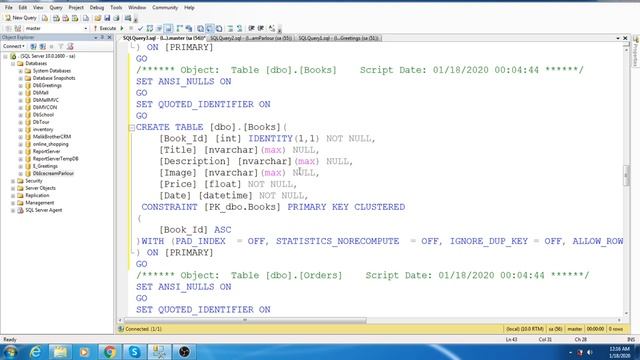Click the Uncomment Selected Lines icon
640x360 pixels.
(240, 28)
